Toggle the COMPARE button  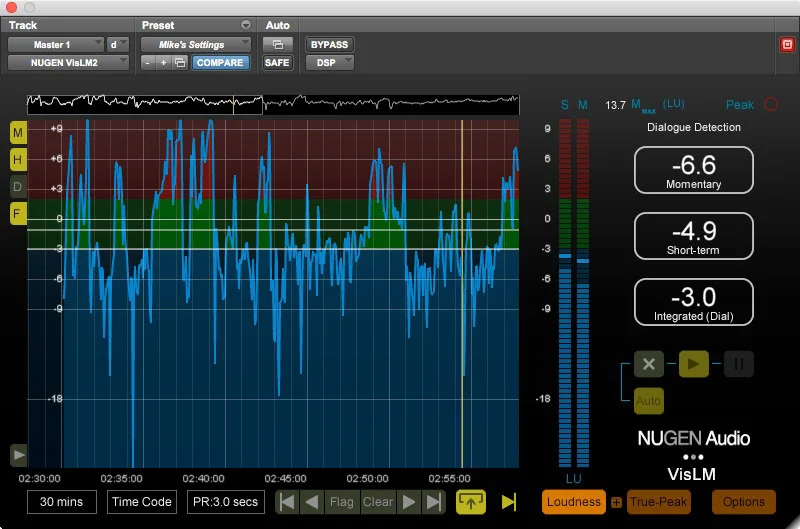click(220, 63)
